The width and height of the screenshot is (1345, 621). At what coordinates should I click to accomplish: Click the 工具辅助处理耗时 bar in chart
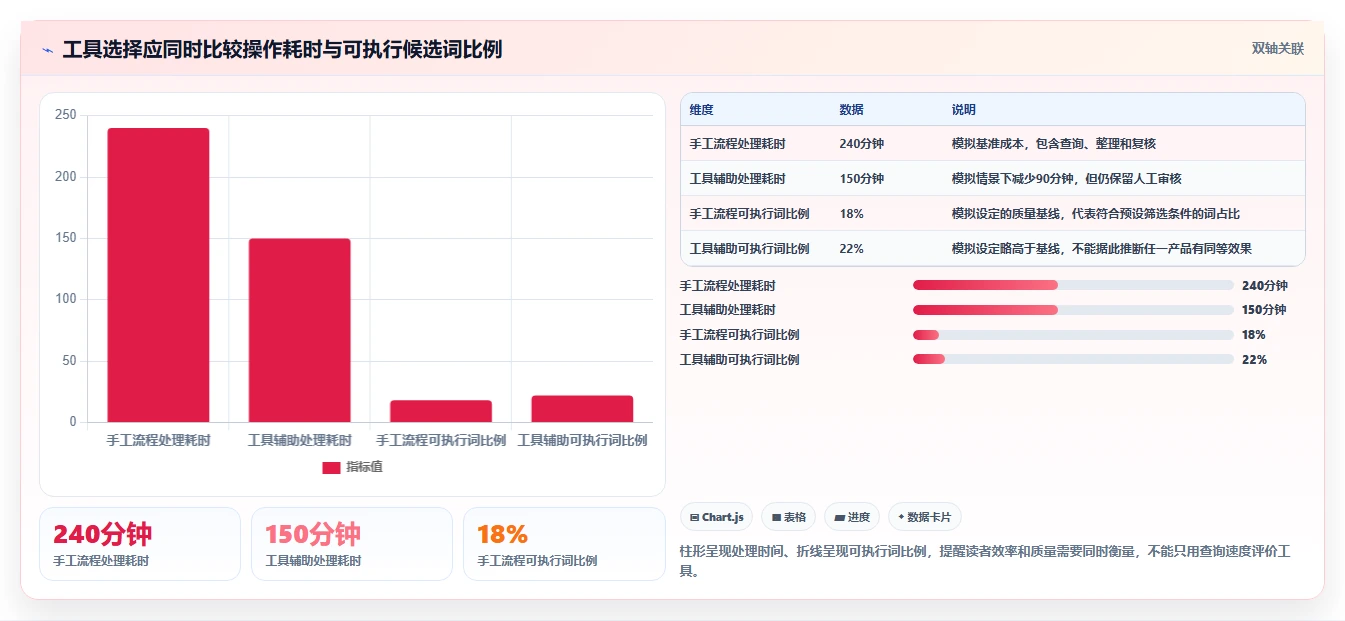pyautogui.click(x=300, y=330)
